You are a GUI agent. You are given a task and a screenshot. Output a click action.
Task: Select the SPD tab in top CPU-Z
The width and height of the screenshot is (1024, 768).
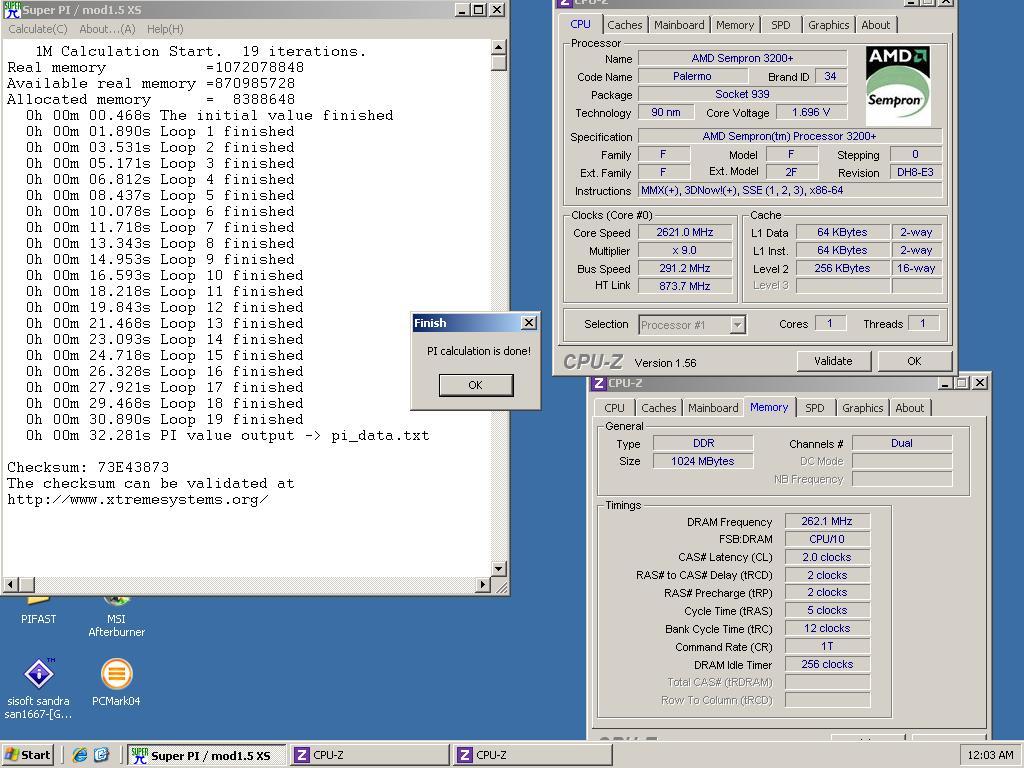coord(780,25)
